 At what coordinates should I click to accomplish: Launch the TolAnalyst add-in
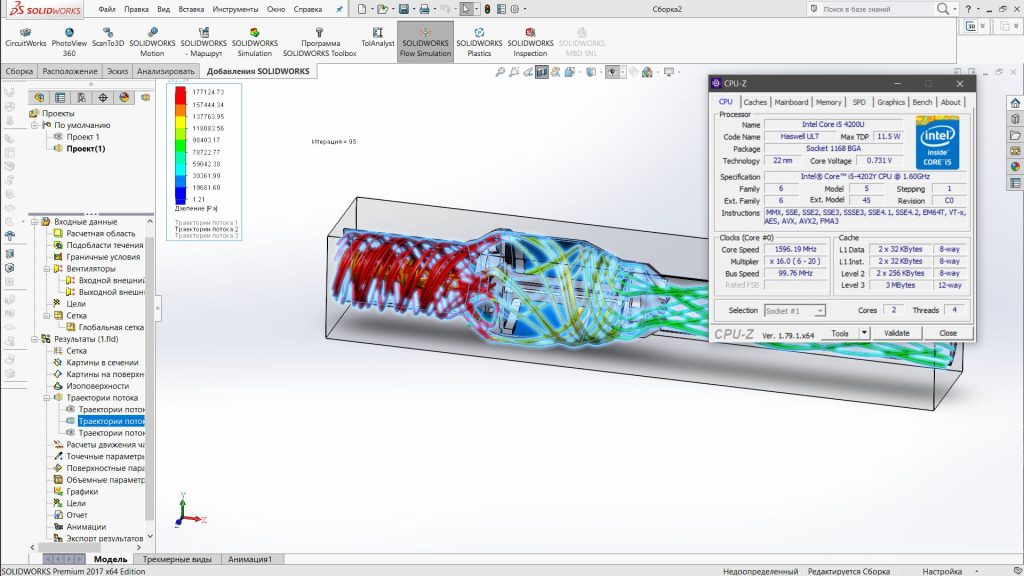click(377, 37)
